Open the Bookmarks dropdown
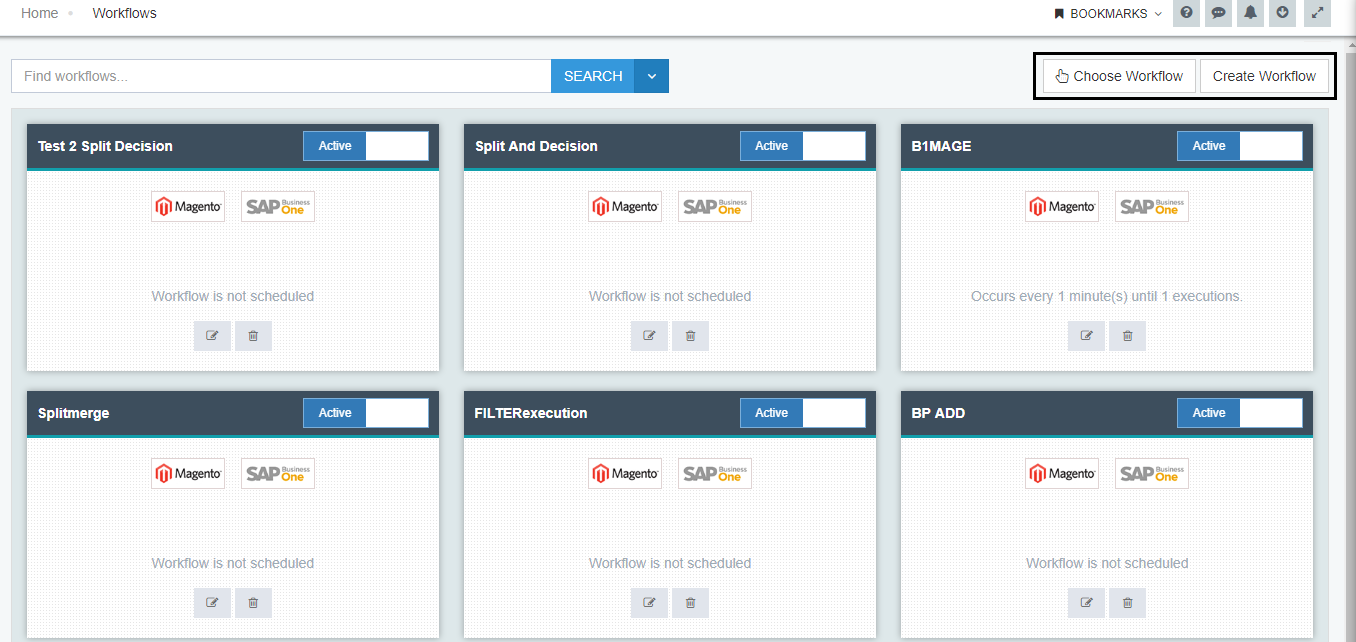Screen dimensions: 1356x642 pyautogui.click(x=1108, y=14)
